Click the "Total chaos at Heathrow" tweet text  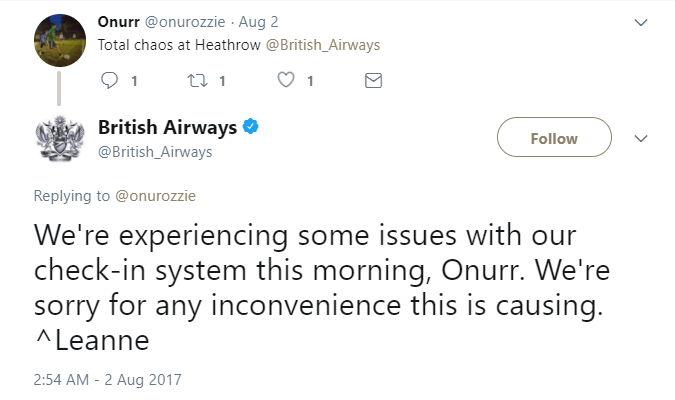click(x=180, y=45)
